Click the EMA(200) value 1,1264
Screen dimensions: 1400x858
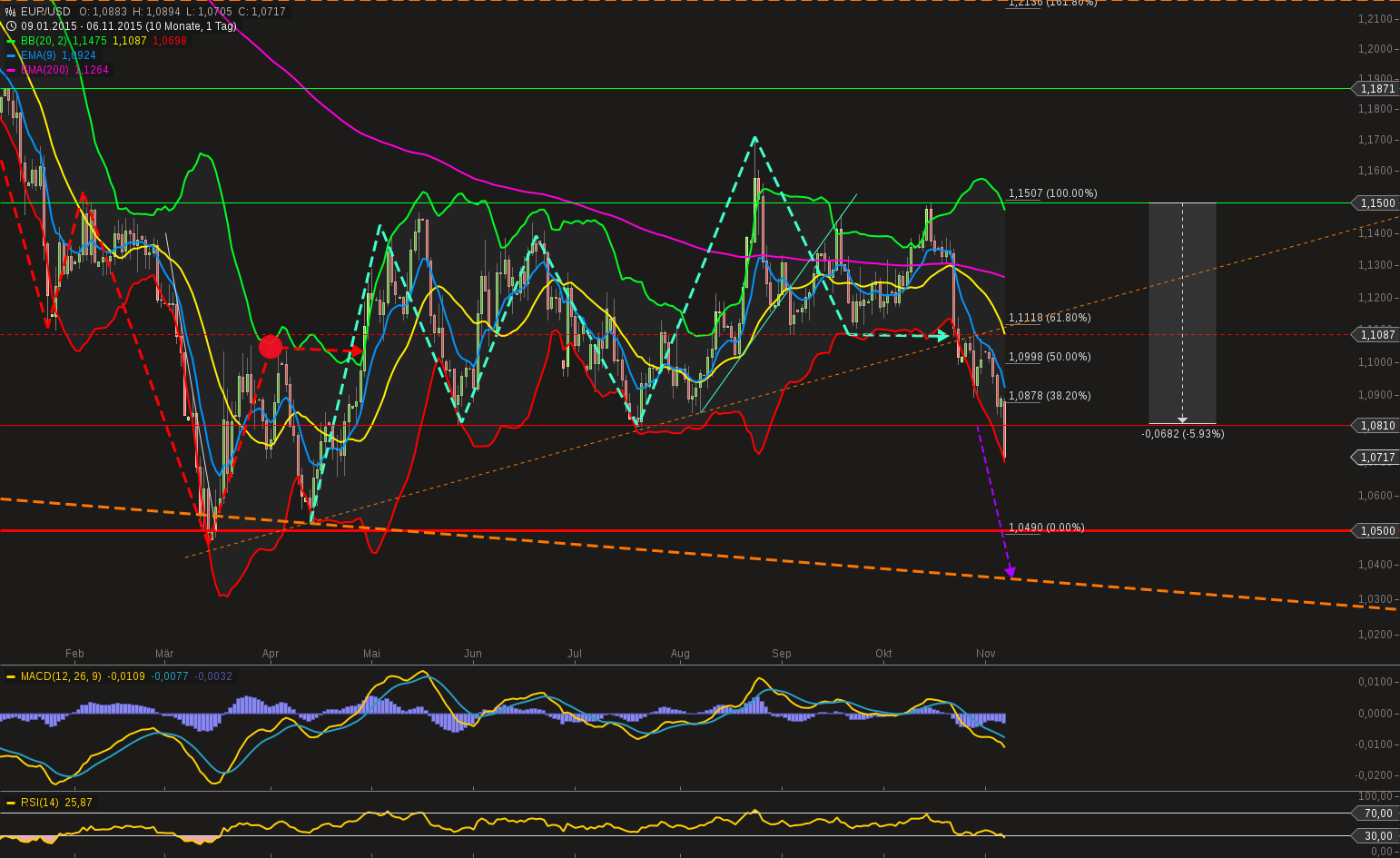(91, 70)
